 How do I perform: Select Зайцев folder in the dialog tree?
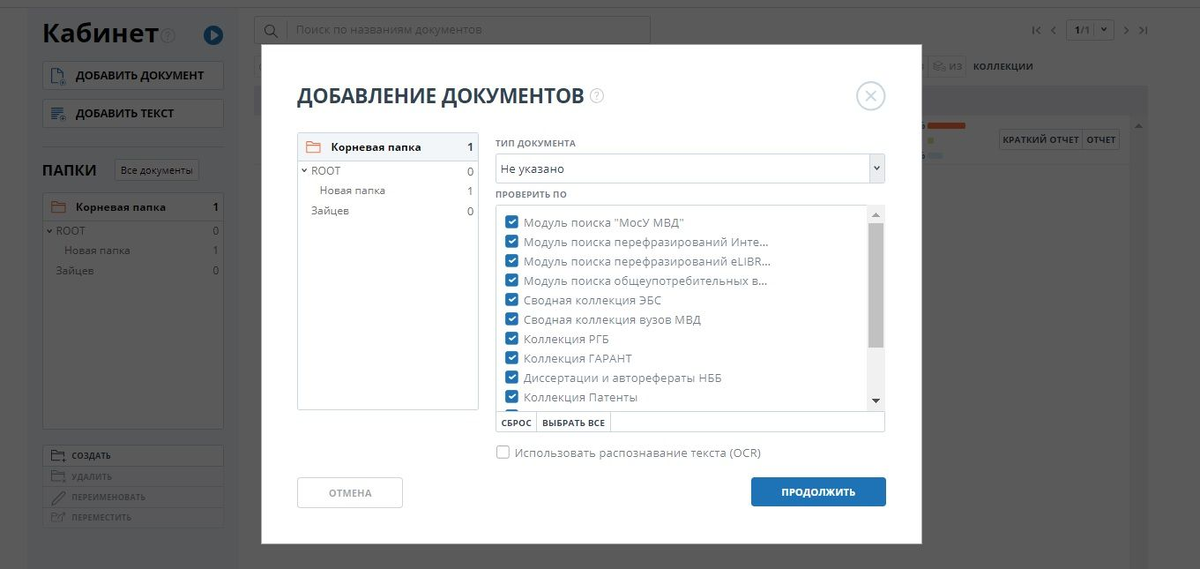330,211
